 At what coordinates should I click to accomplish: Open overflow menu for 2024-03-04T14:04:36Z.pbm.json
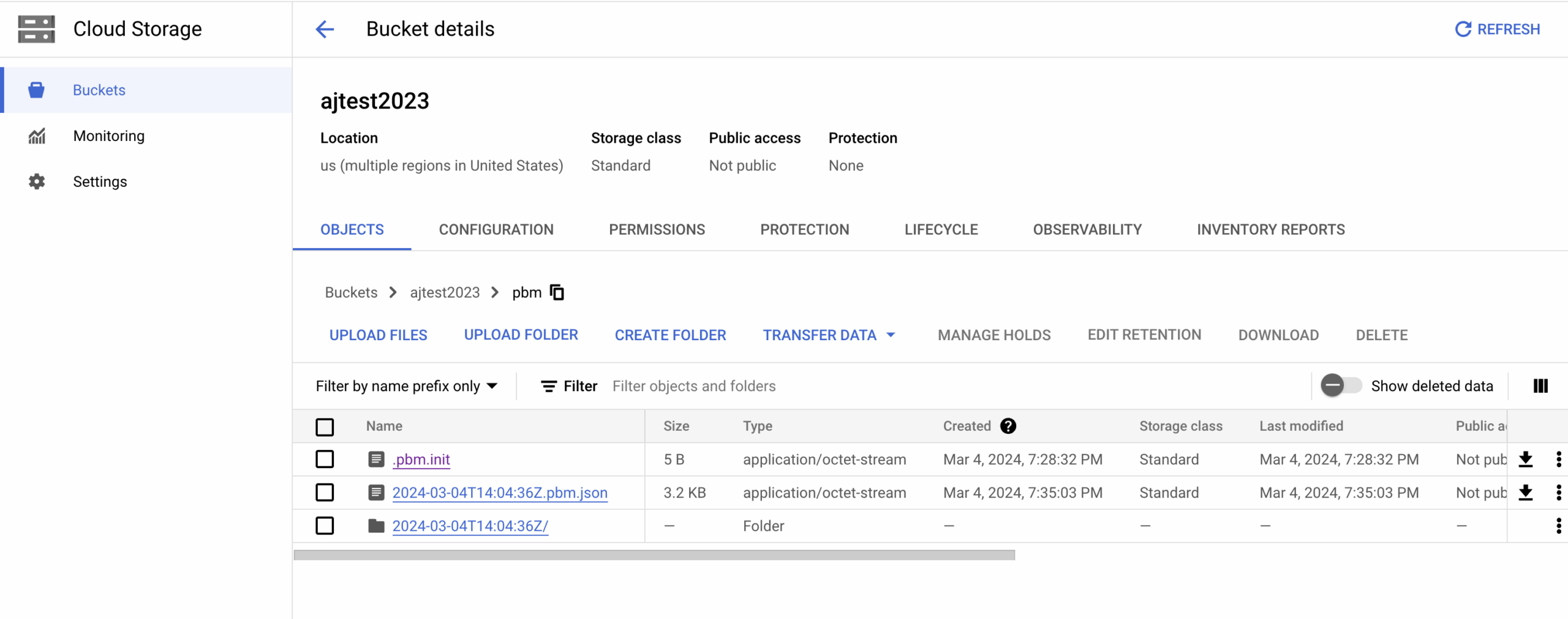(x=1559, y=492)
